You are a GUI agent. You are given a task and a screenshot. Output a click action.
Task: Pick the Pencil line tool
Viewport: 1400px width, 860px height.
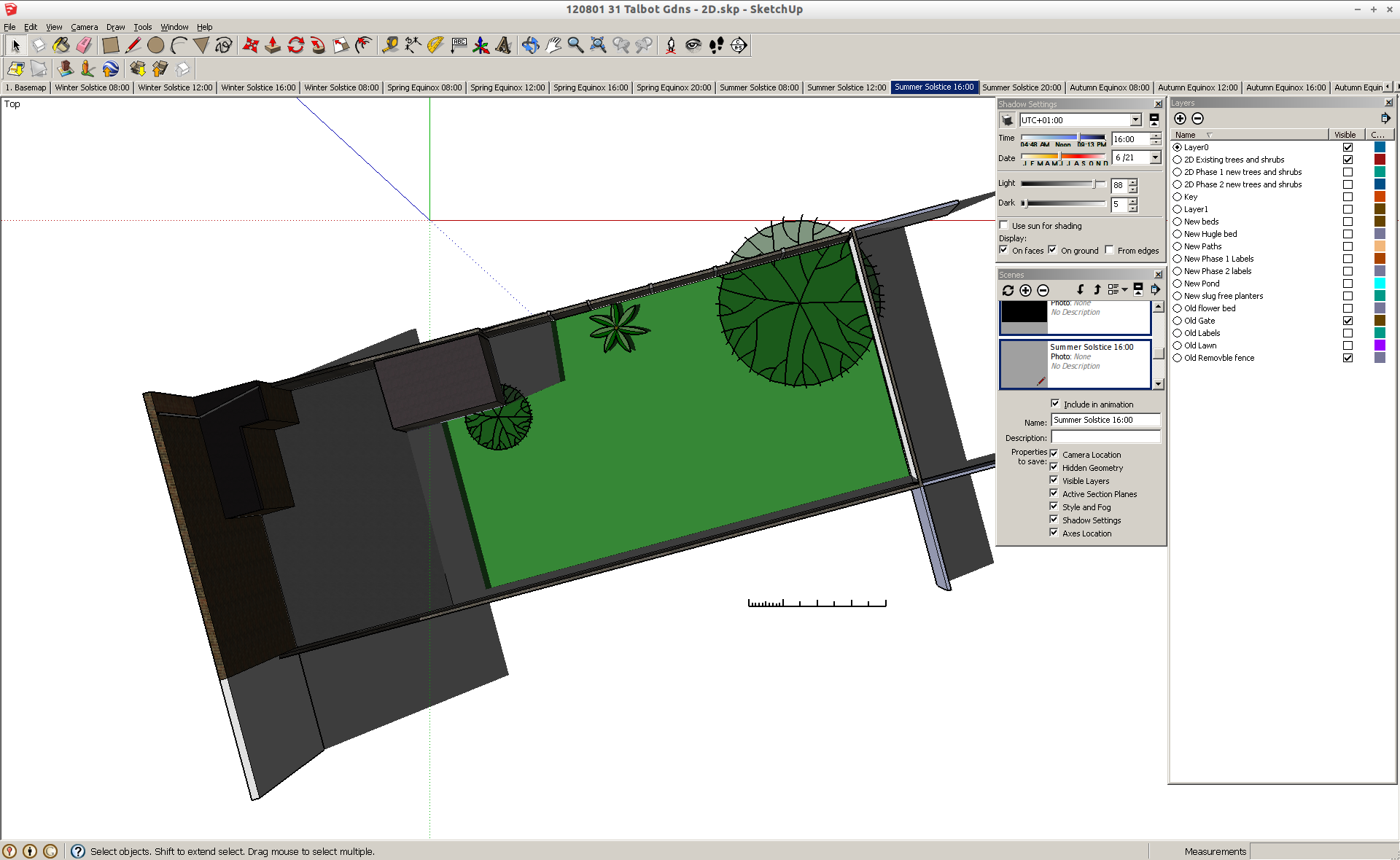coord(133,45)
